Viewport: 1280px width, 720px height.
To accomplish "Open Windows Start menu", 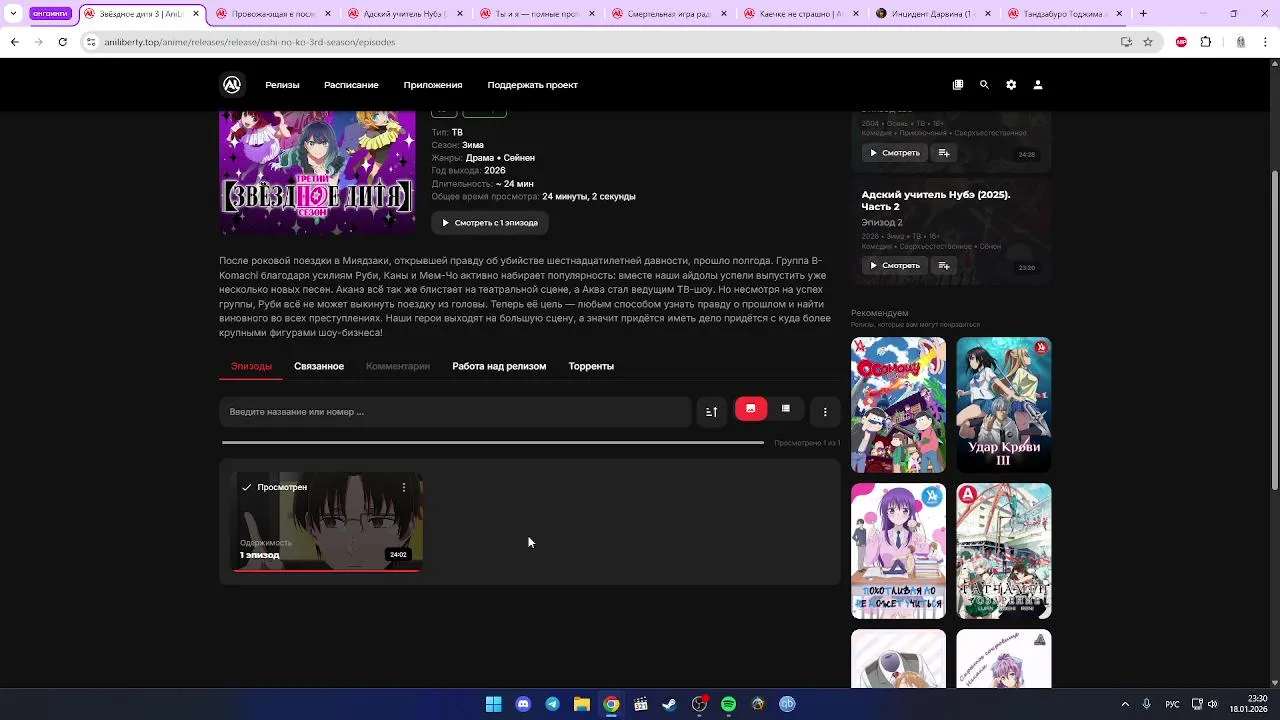I will coord(493,704).
